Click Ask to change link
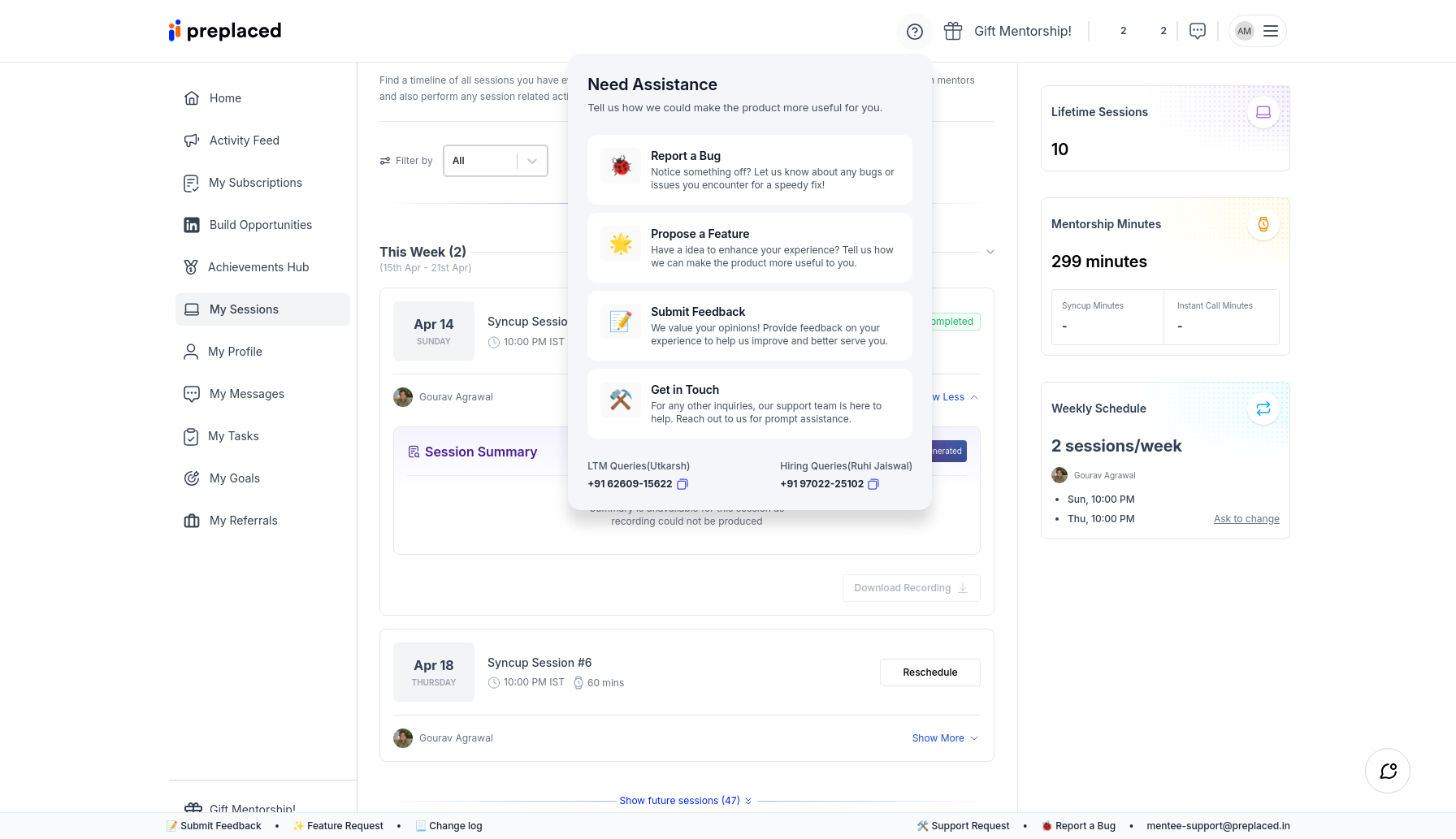This screenshot has width=1456, height=839. [x=1246, y=519]
